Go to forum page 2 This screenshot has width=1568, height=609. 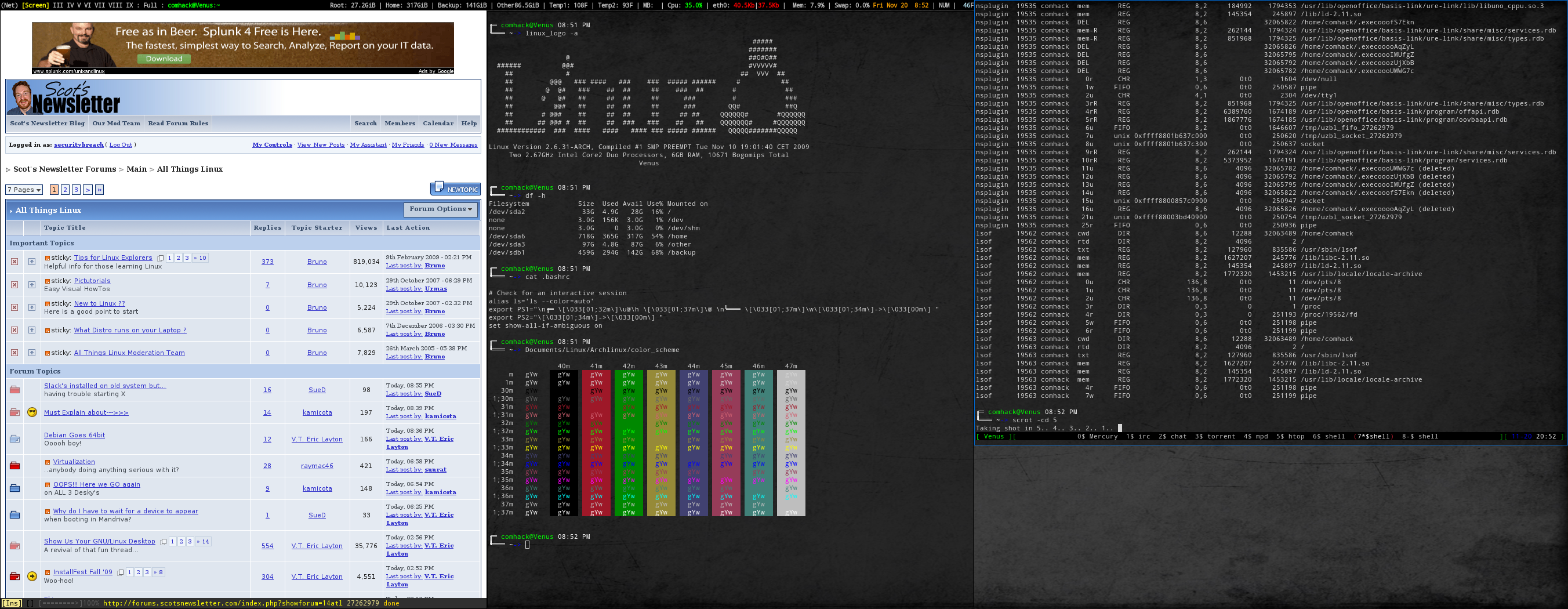(x=65, y=190)
